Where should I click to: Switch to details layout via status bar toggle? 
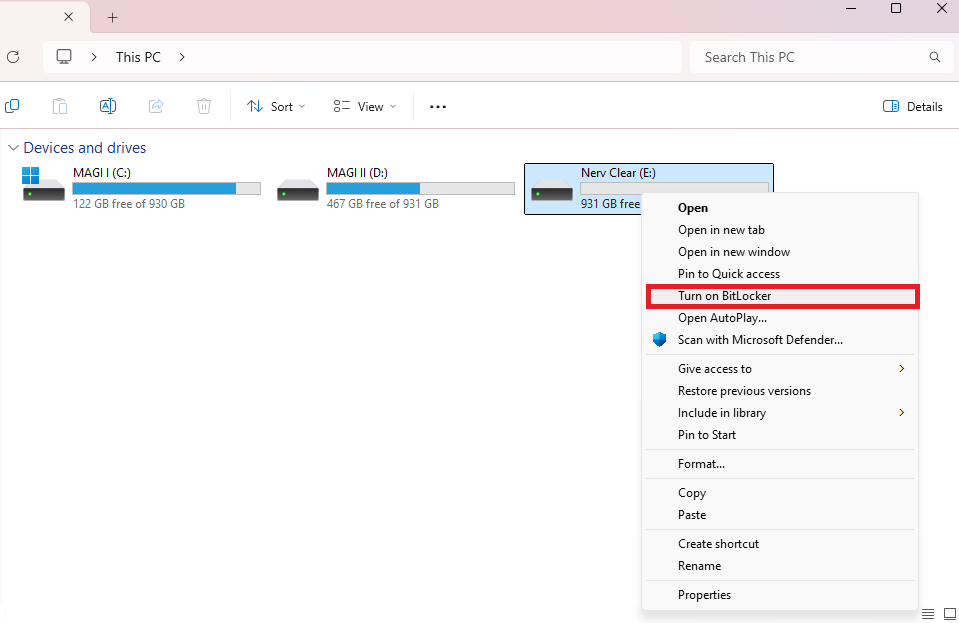pos(927,613)
